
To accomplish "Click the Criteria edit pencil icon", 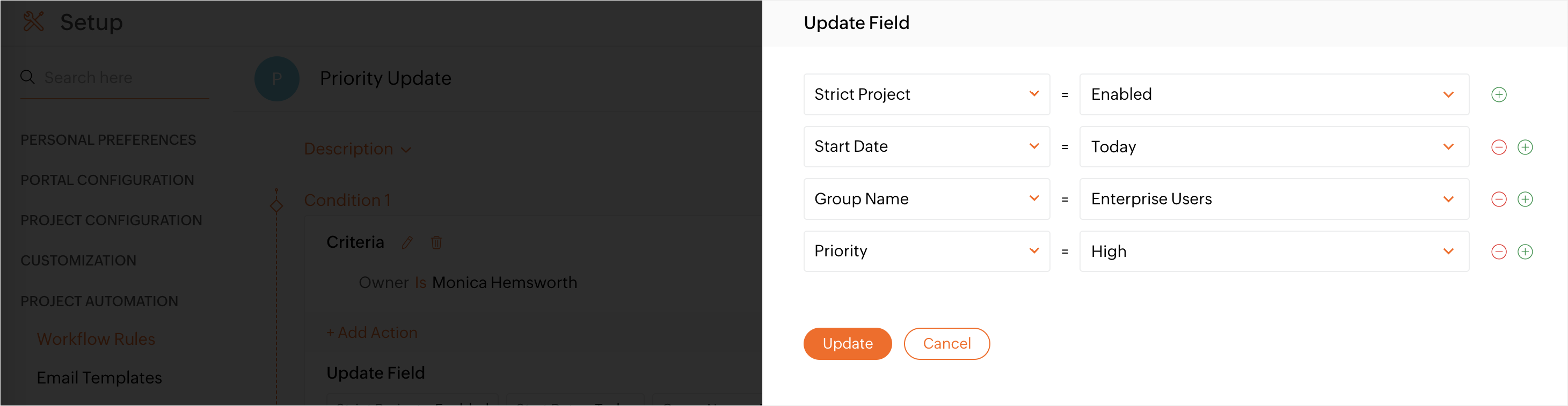I will tap(407, 243).
